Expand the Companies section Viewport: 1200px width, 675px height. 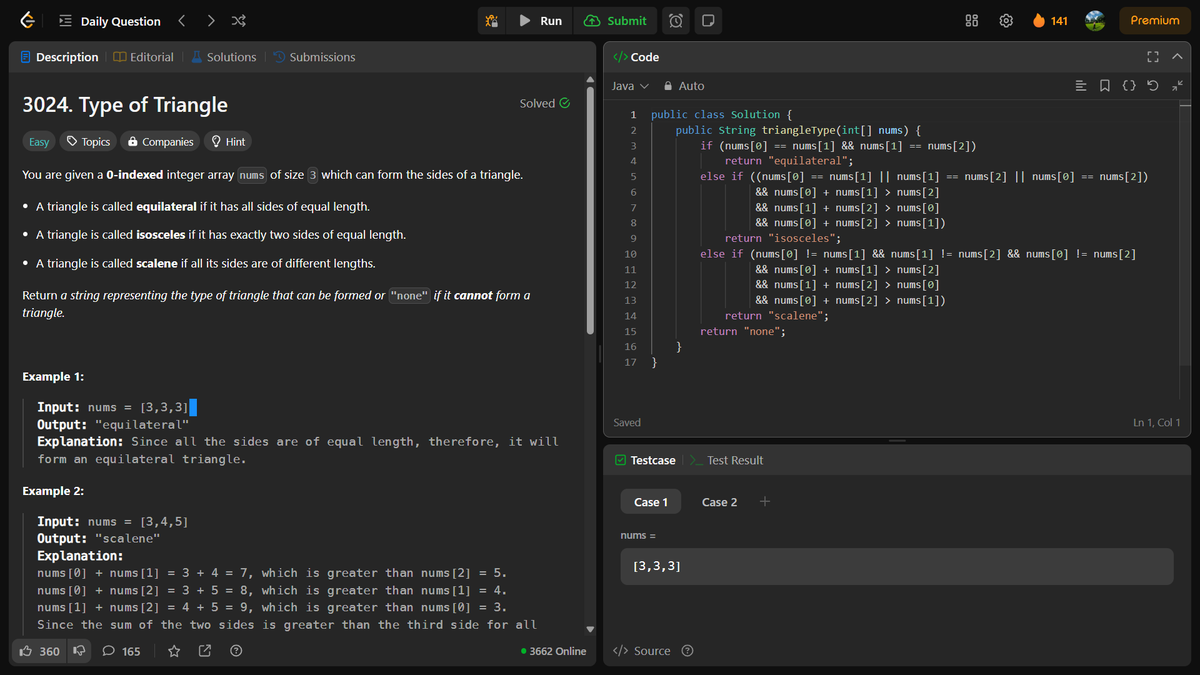(x=159, y=141)
